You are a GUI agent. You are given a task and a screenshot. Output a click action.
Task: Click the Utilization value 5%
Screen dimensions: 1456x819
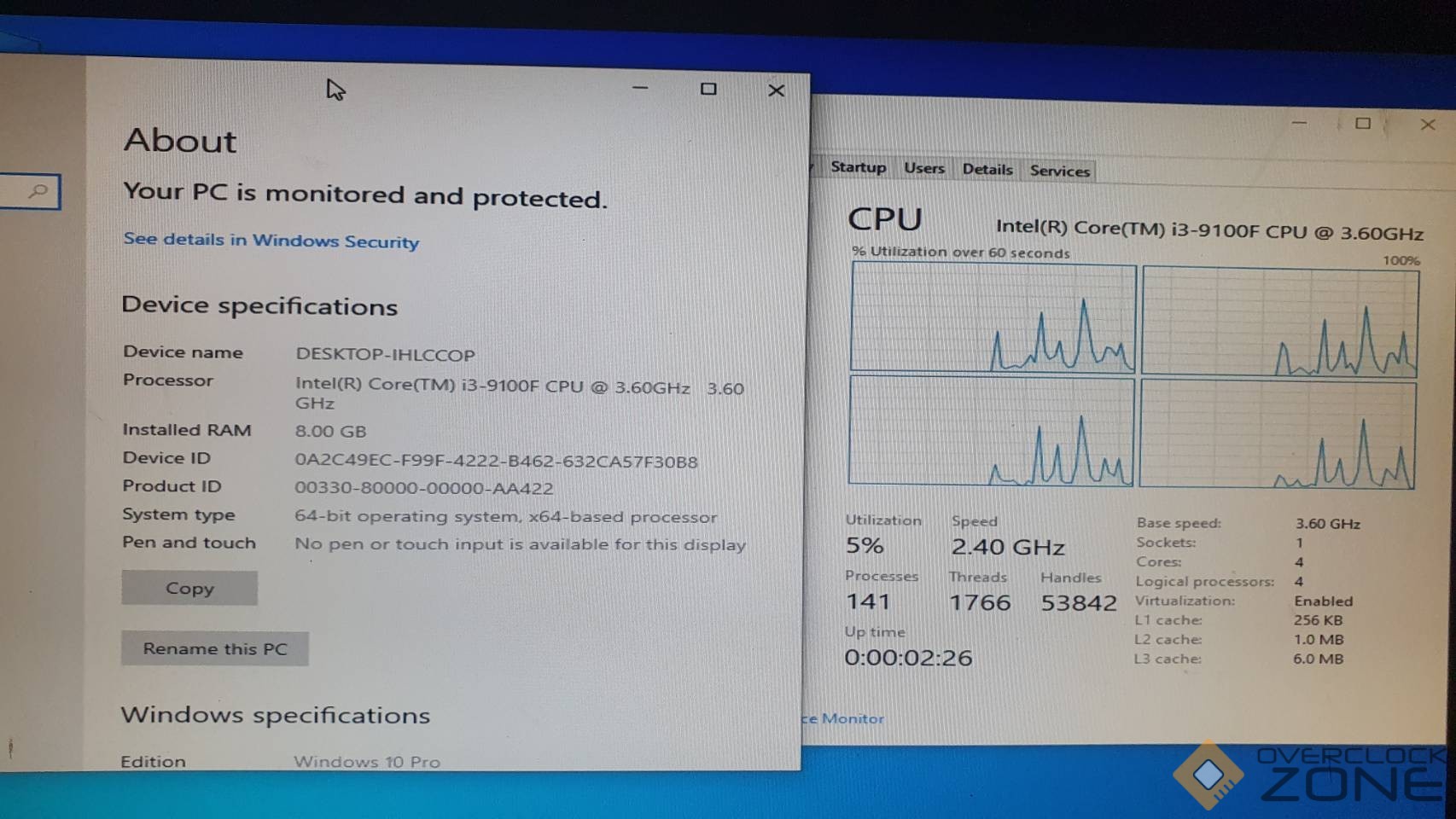pyautogui.click(x=865, y=545)
